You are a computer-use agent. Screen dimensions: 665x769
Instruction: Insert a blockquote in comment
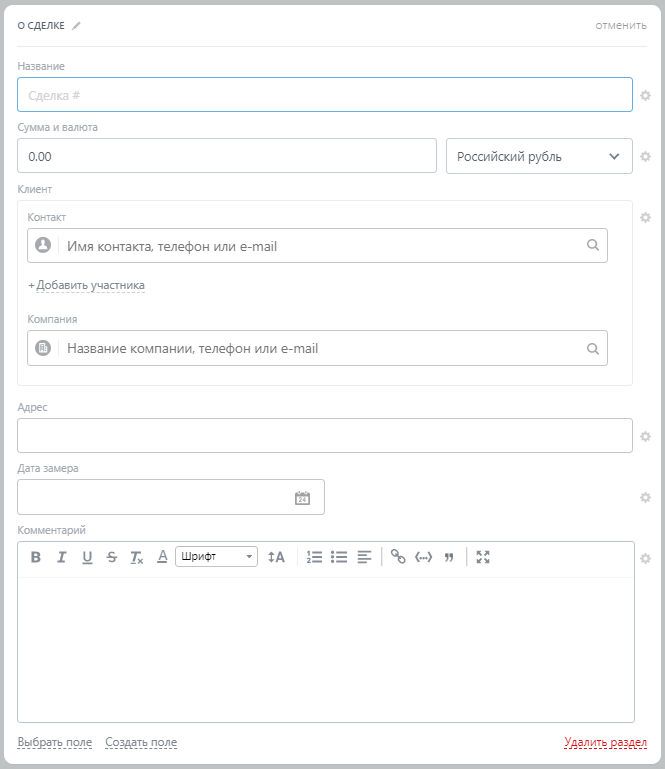point(449,557)
